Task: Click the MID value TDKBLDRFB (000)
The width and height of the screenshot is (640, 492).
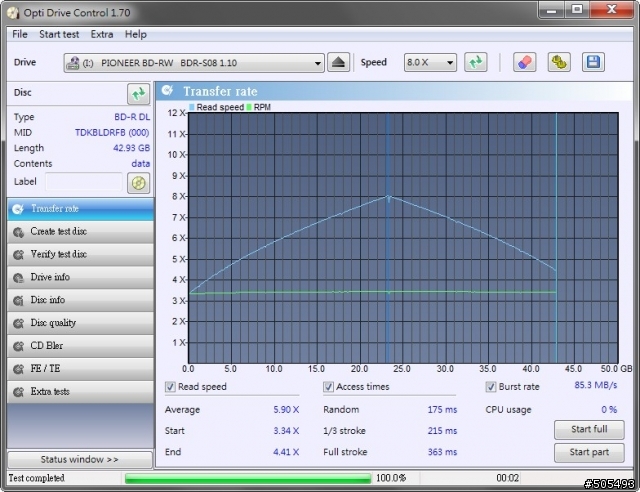Action: coord(112,133)
